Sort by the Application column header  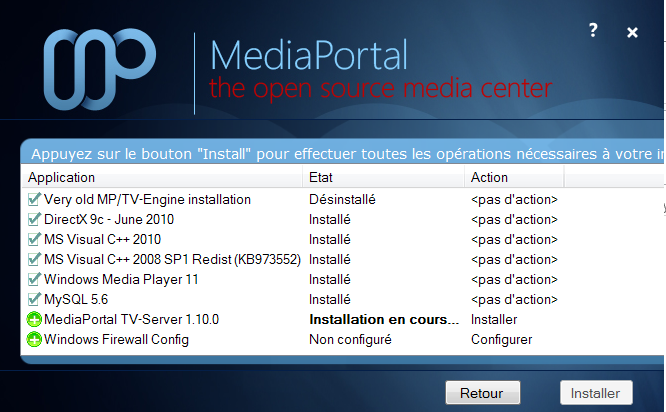(x=162, y=177)
